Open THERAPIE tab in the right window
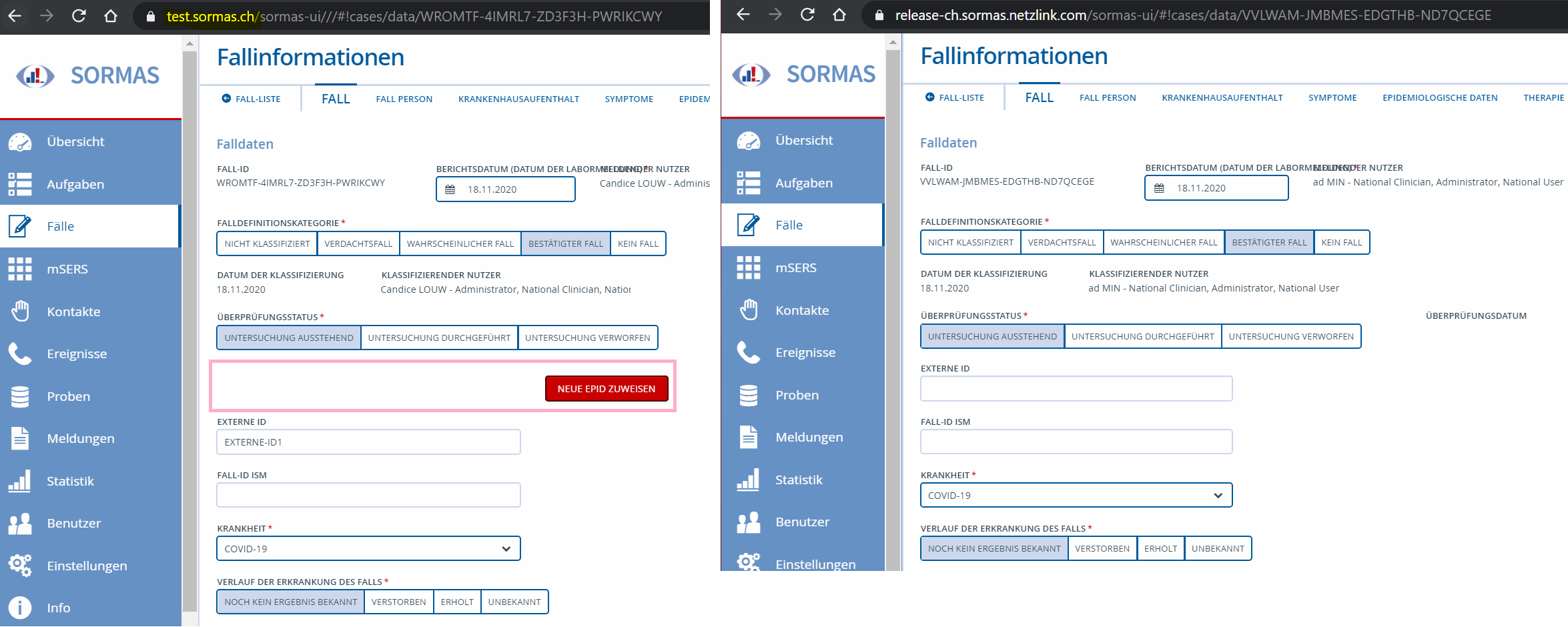 1543,97
